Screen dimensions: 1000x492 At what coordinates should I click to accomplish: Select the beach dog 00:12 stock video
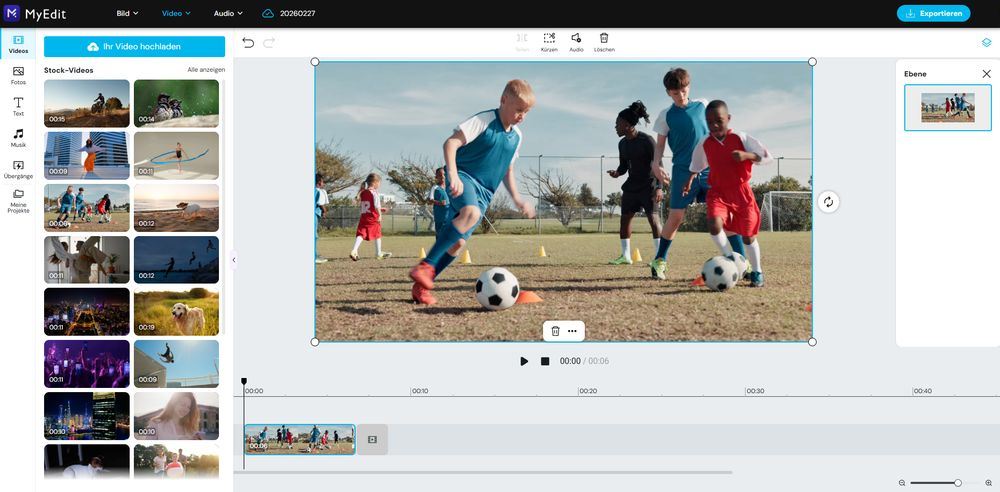[176, 208]
